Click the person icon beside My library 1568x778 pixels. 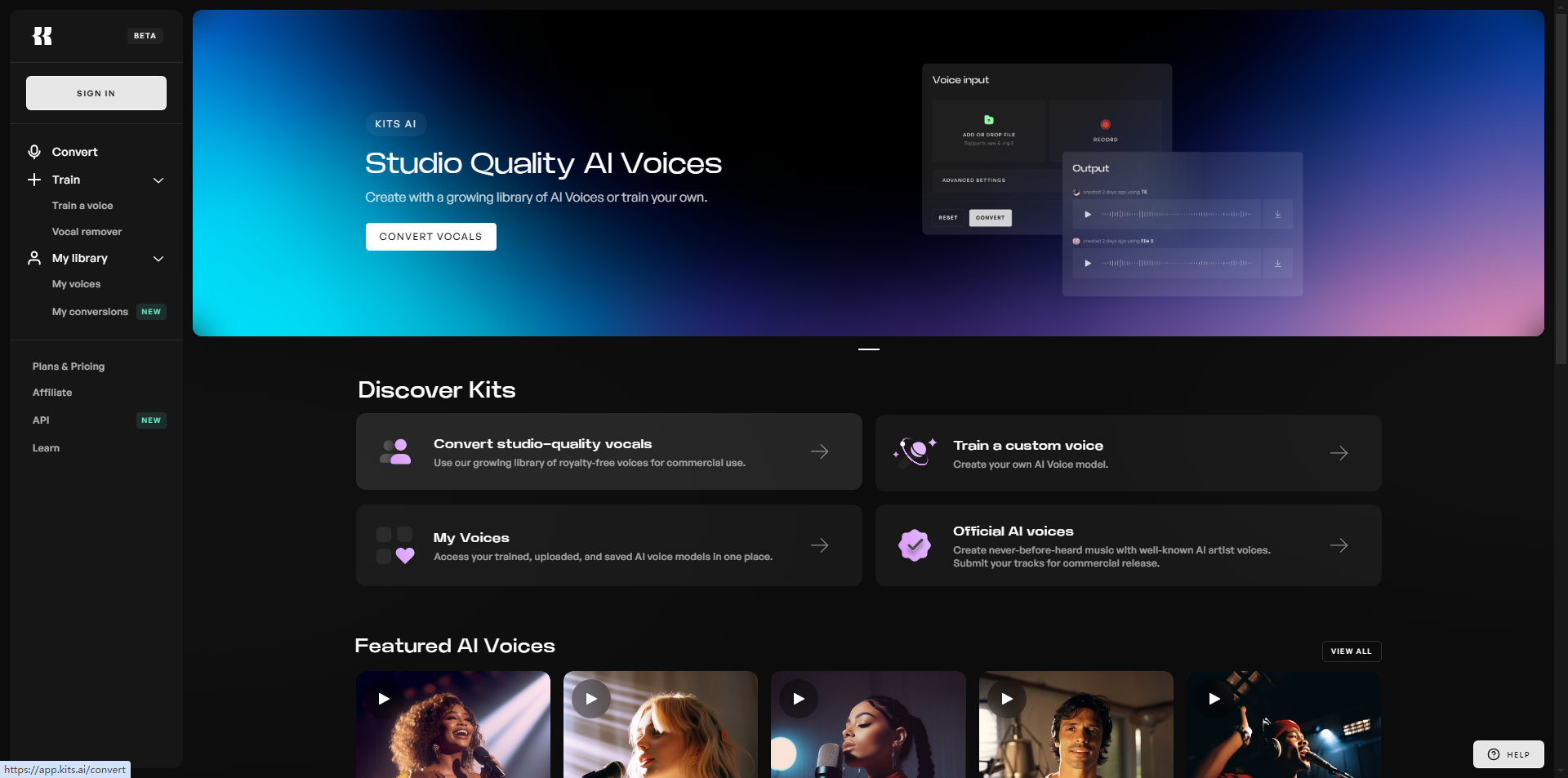(34, 258)
